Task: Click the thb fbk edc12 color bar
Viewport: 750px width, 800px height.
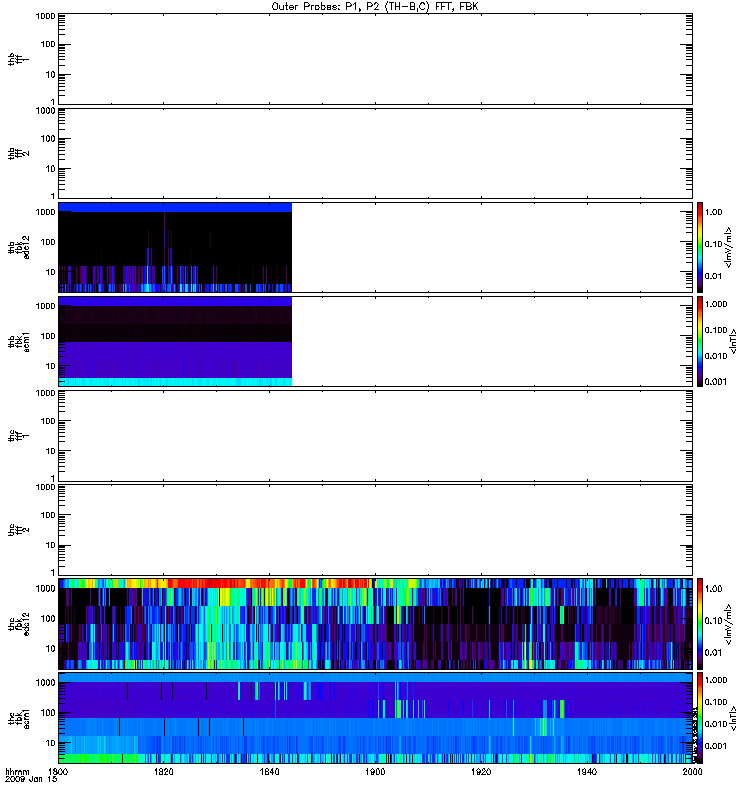Action: pos(700,247)
